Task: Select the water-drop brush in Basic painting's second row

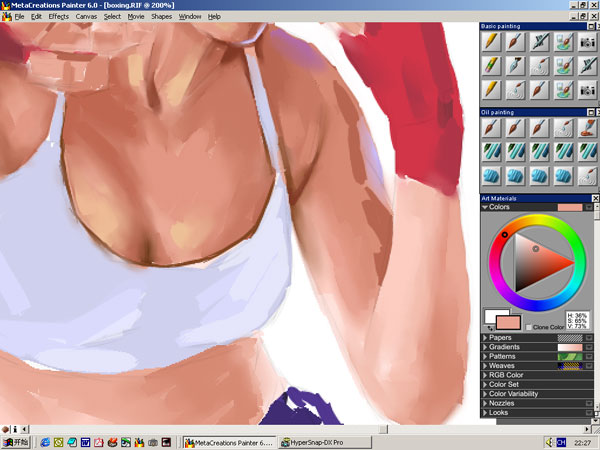Action: pyautogui.click(x=540, y=66)
